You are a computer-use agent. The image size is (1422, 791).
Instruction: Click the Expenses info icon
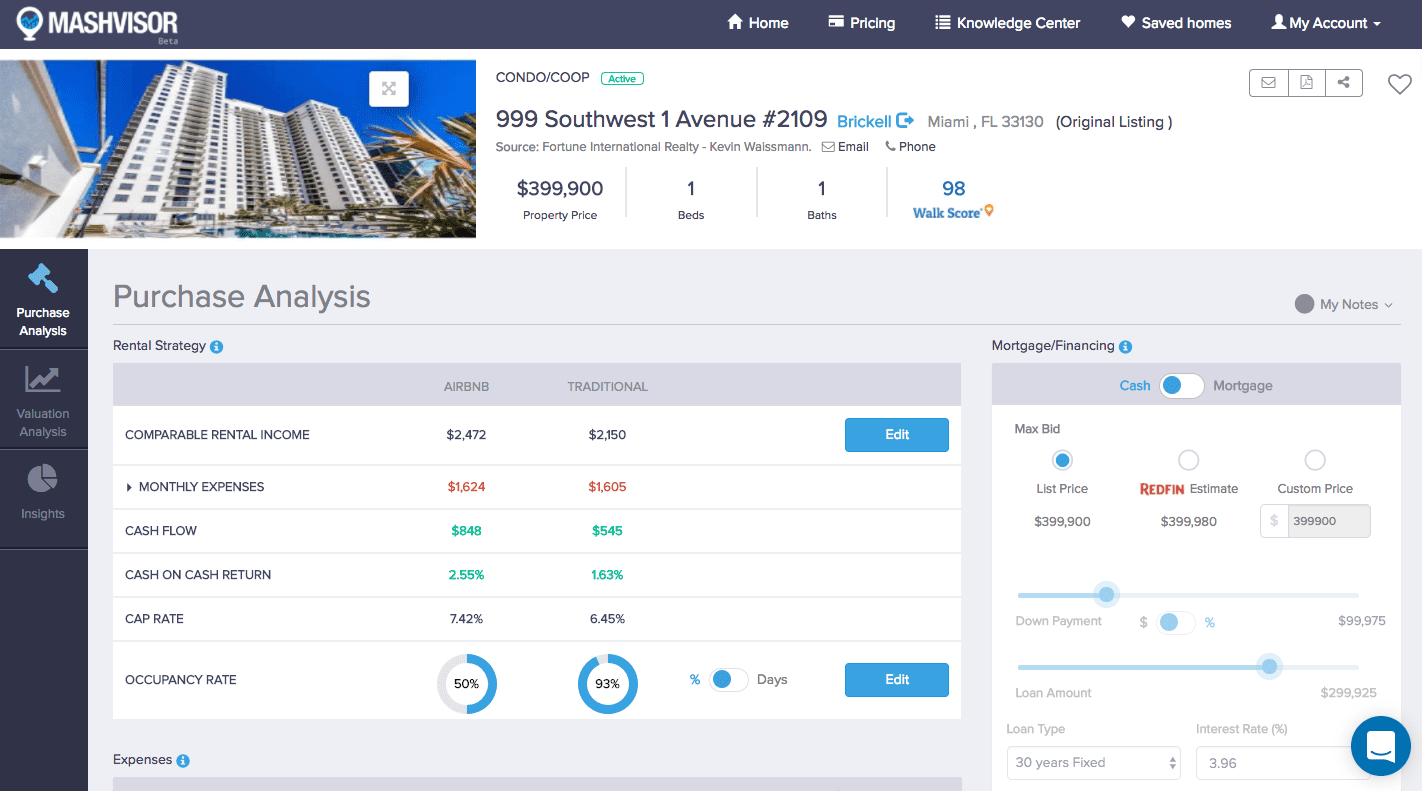coord(183,761)
